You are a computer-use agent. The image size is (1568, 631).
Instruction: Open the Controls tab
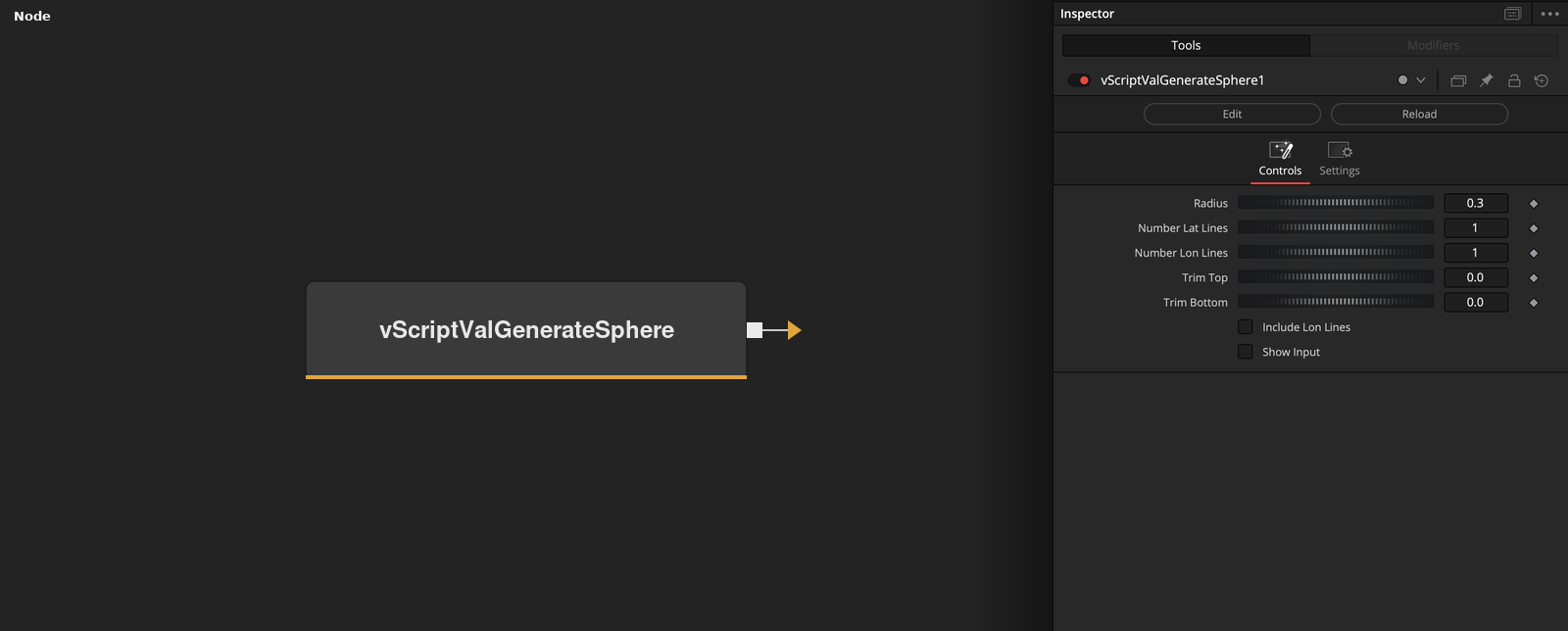(1280, 160)
